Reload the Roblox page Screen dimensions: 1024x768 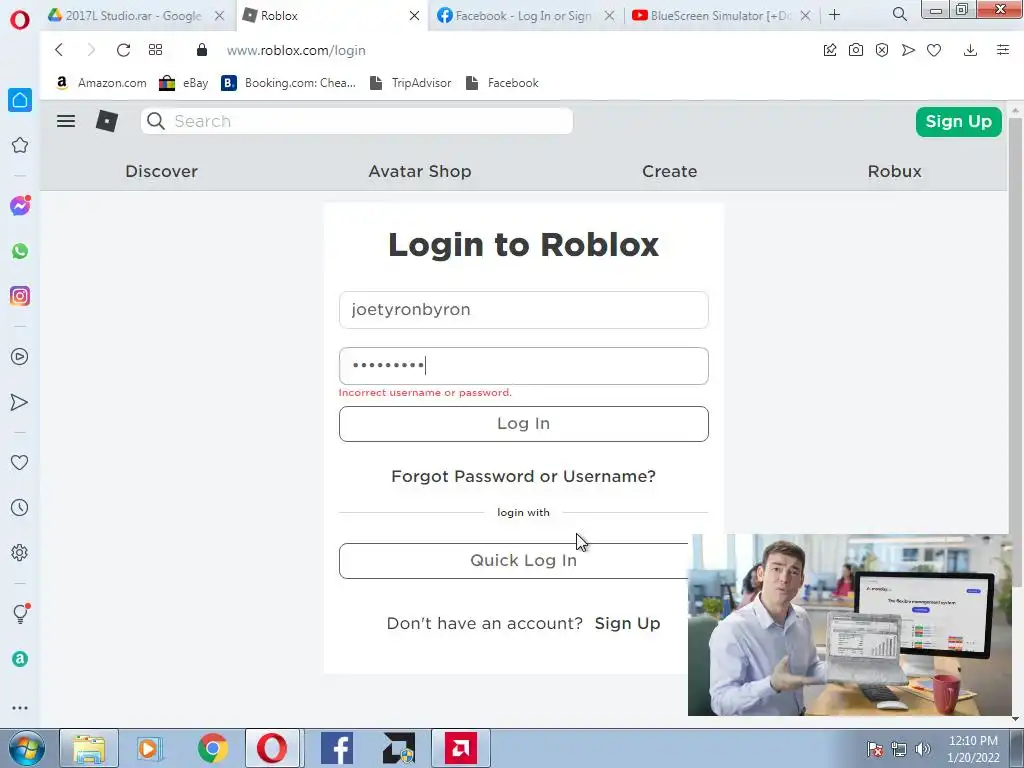(x=123, y=50)
